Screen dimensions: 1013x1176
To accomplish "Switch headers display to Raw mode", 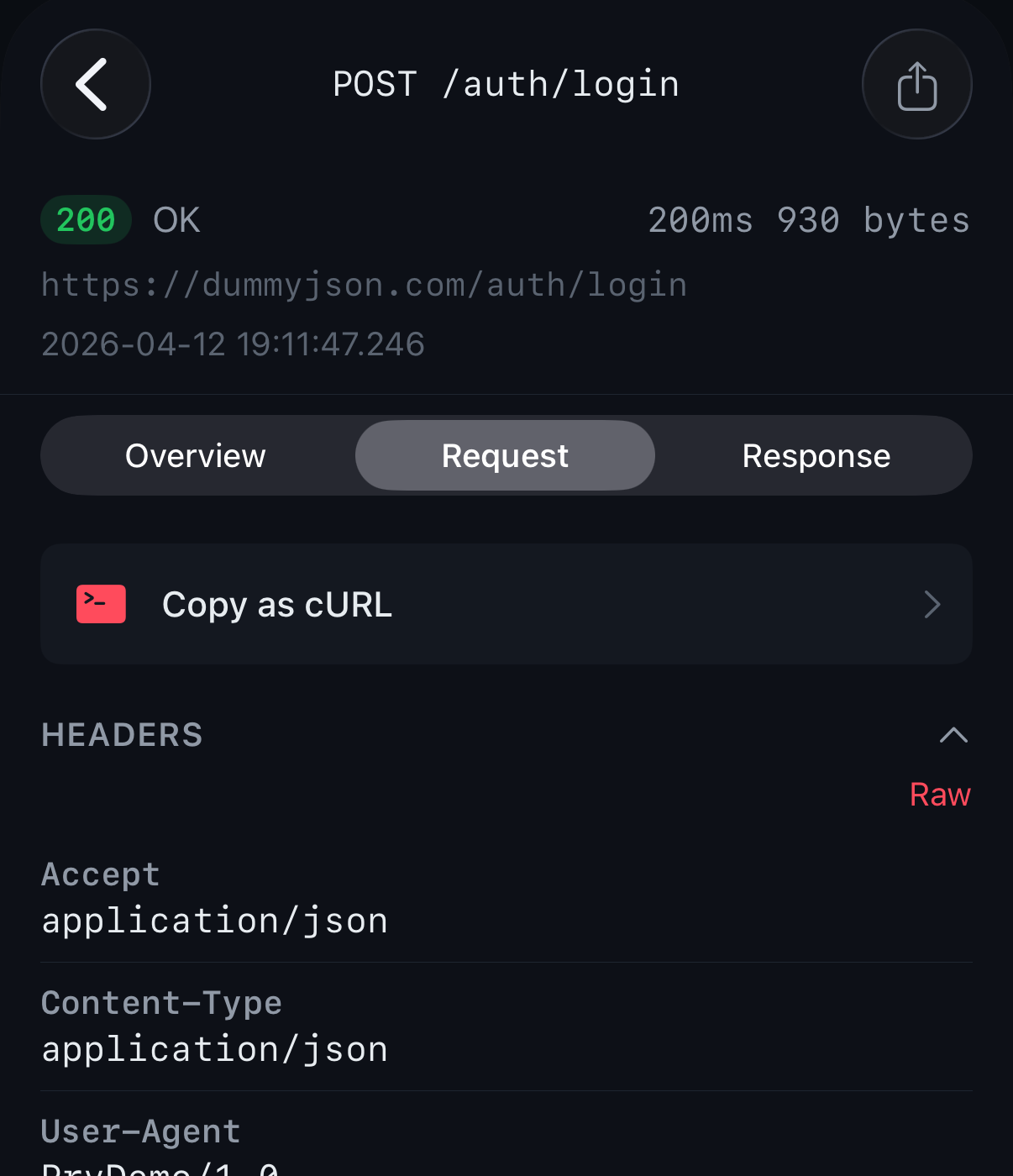I will click(x=940, y=793).
